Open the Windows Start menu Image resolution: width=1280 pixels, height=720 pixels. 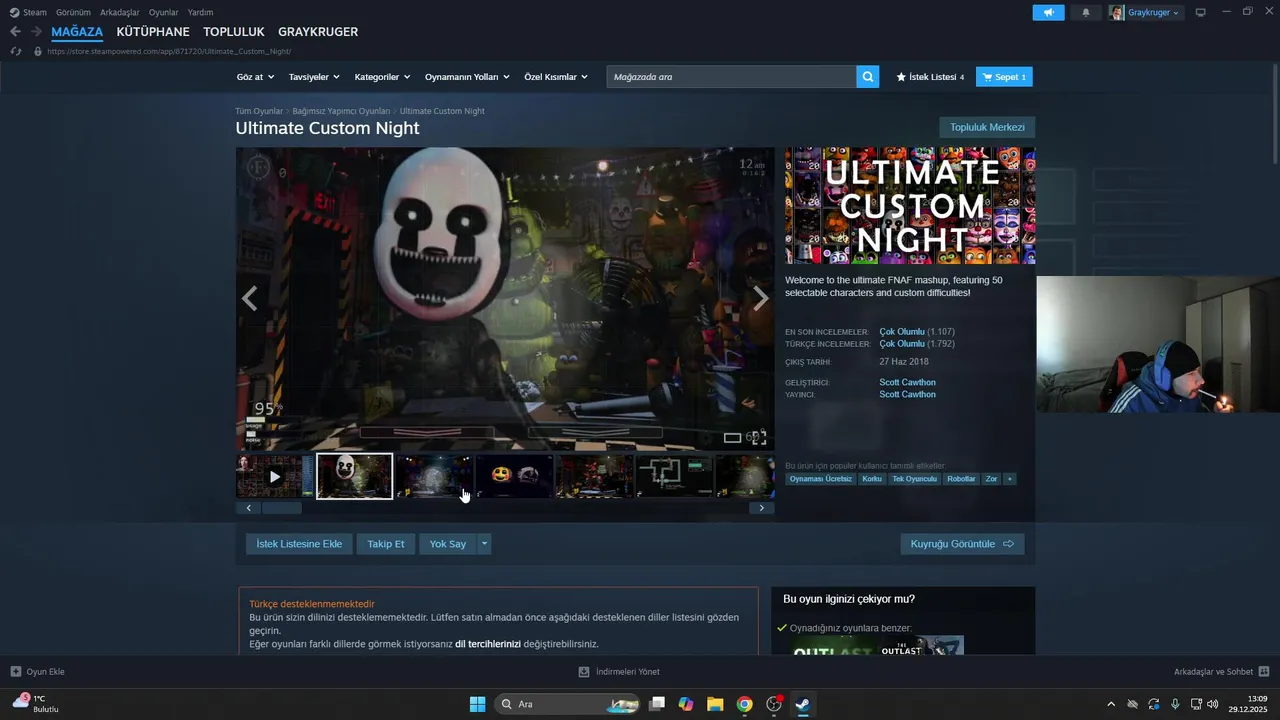click(x=477, y=704)
